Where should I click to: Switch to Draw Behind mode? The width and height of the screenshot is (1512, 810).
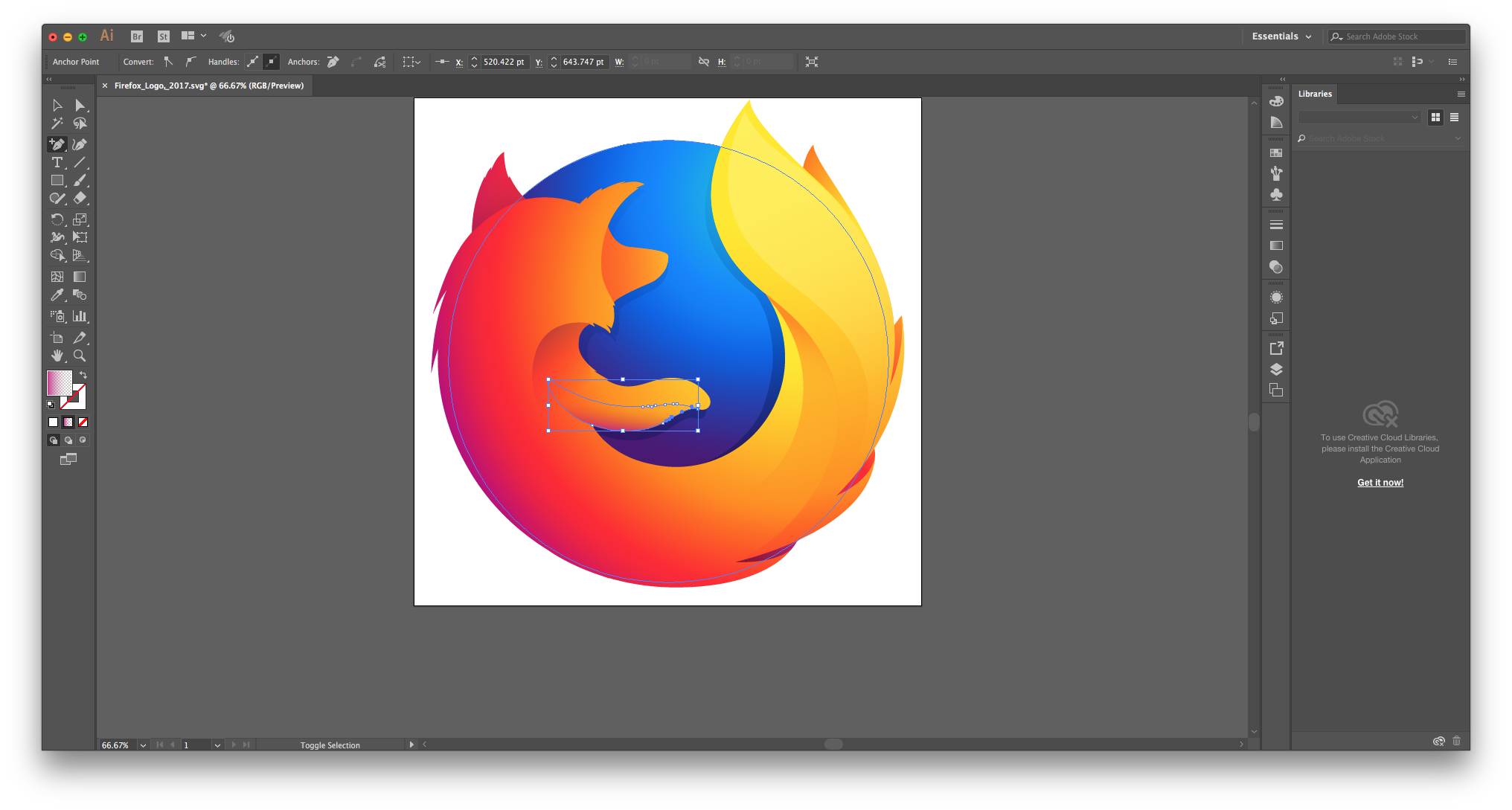[x=68, y=440]
